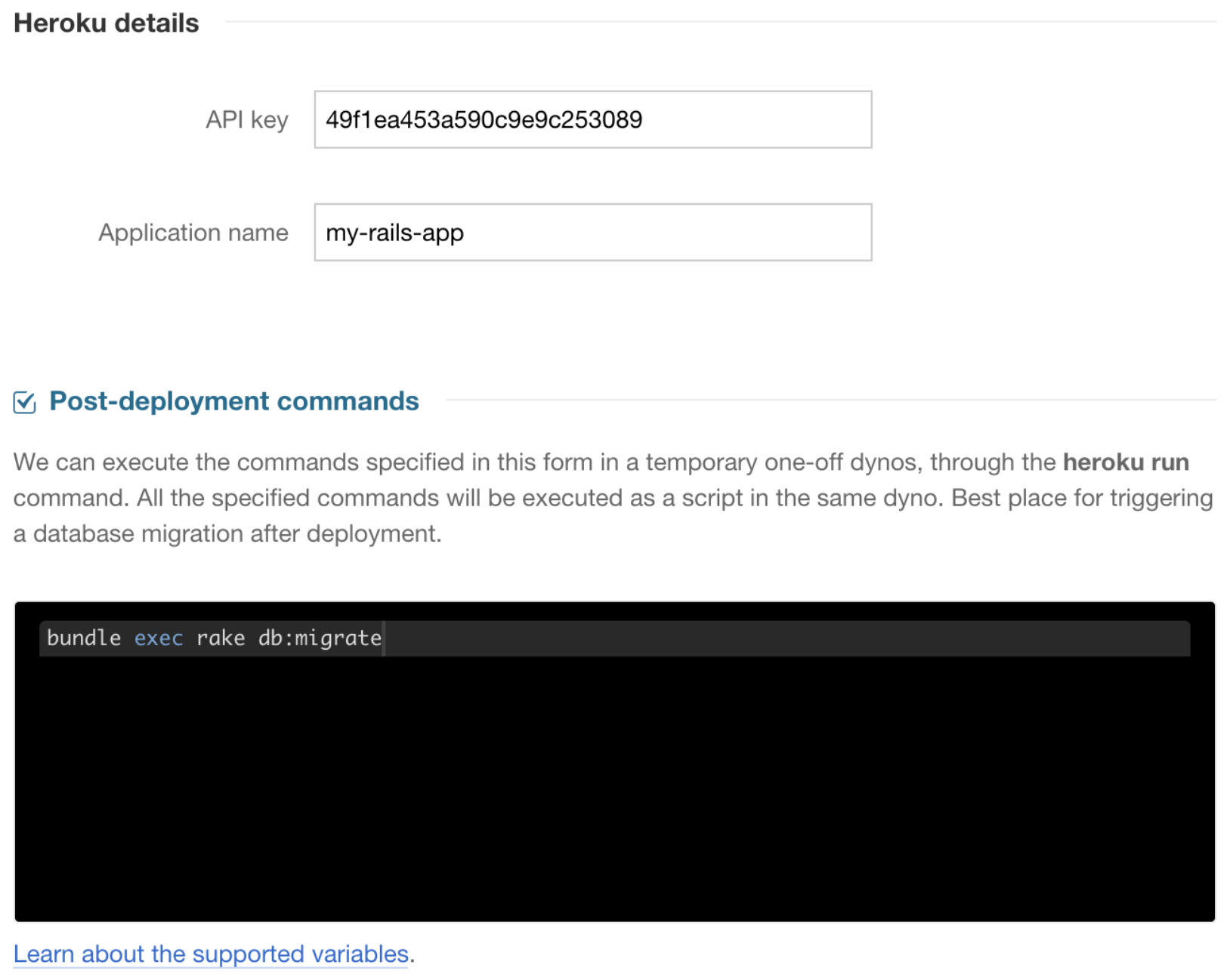1230x980 pixels.
Task: Click the Post-deployment commands heading label
Action: tap(233, 401)
